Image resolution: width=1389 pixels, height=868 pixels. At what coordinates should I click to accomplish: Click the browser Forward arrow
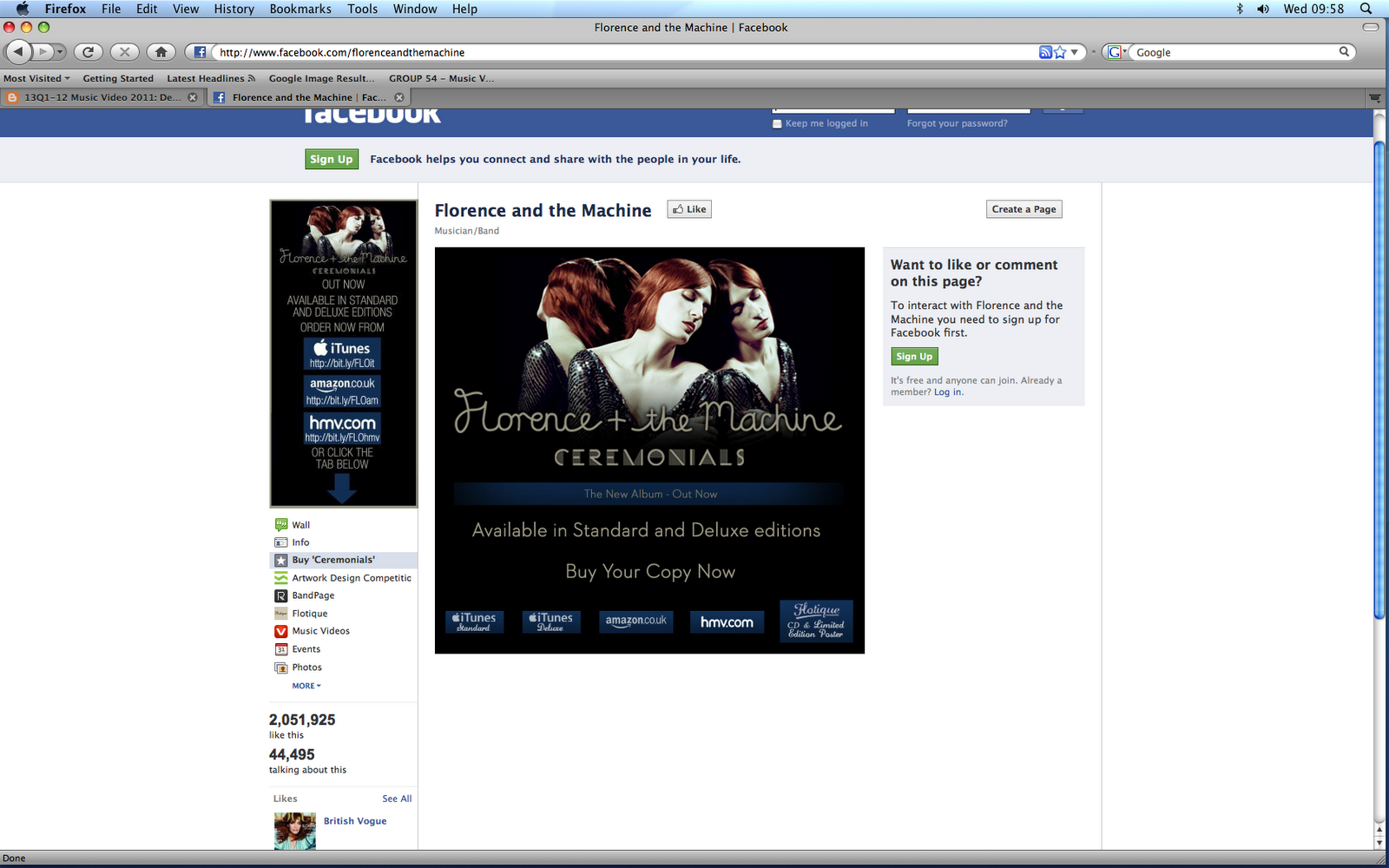pyautogui.click(x=43, y=52)
